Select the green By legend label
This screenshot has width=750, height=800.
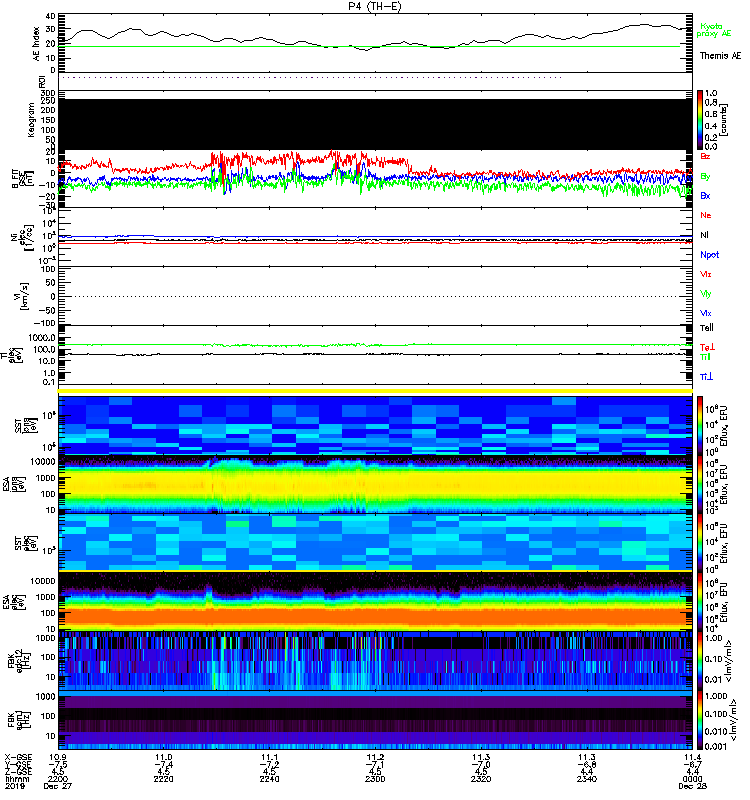[x=705, y=176]
